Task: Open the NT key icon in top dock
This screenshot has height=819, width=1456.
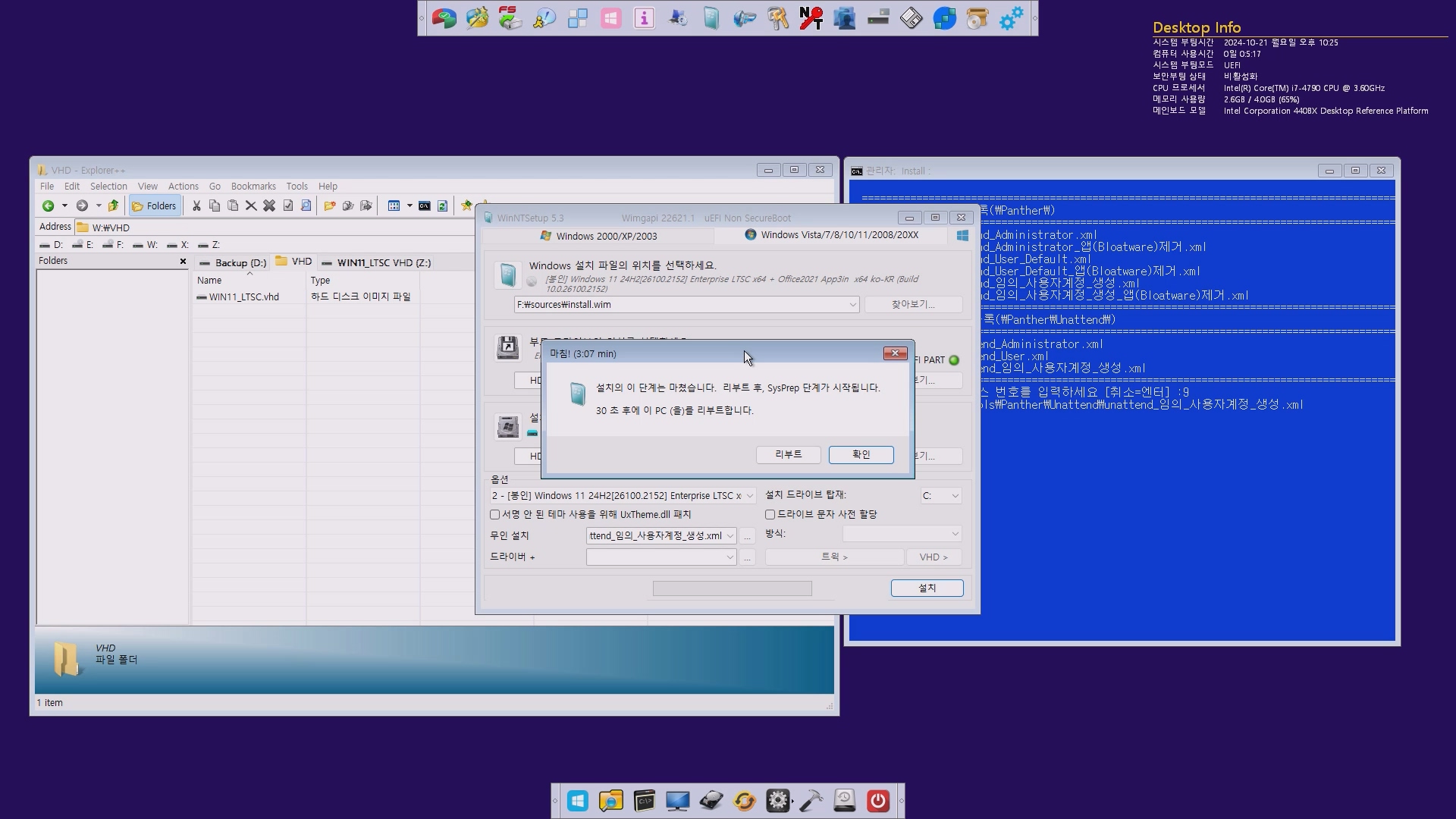Action: click(811, 17)
